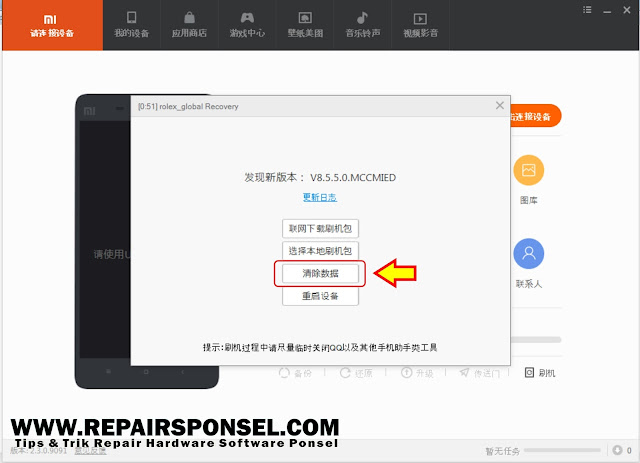This screenshot has width=640, height=463.
Task: Open the list menu icon in title bar
Action: [587, 10]
